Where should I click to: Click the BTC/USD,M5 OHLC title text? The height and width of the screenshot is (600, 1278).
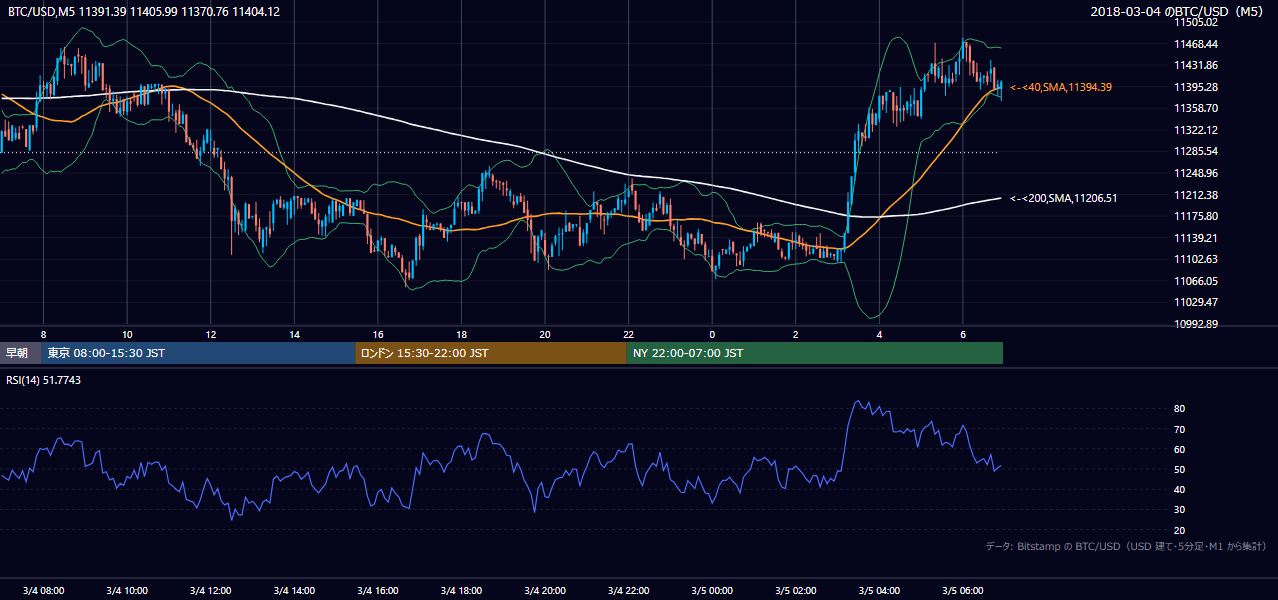pyautogui.click(x=144, y=11)
